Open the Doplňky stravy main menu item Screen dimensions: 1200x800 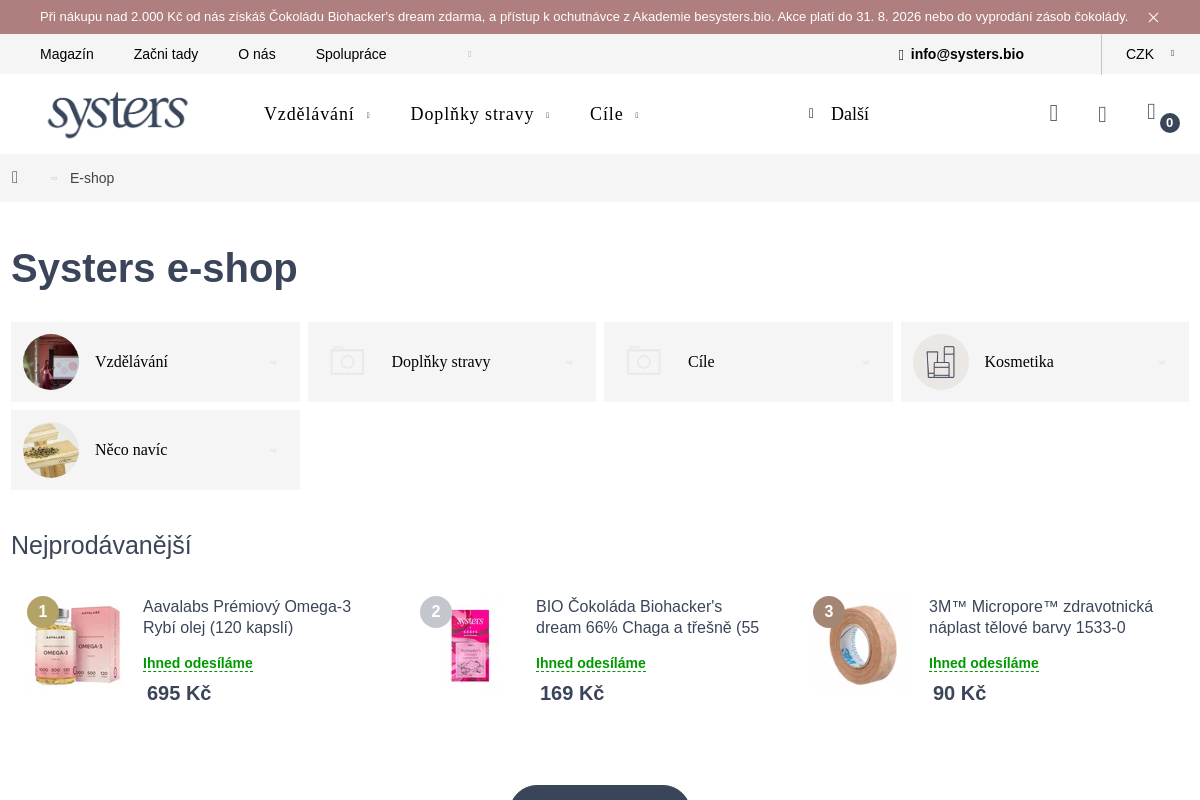point(472,114)
